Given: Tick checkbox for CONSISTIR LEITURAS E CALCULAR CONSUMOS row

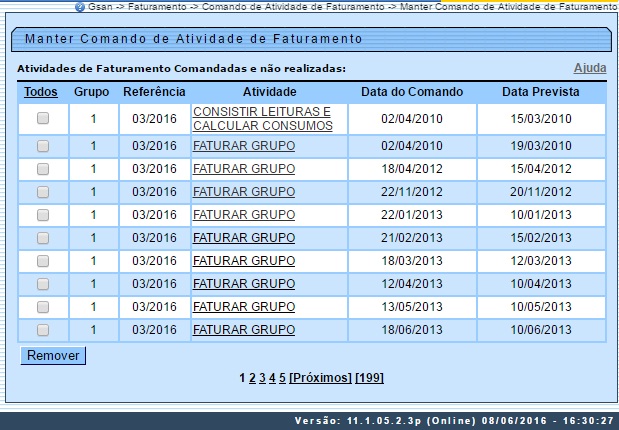Looking at the screenshot, I should (43, 118).
